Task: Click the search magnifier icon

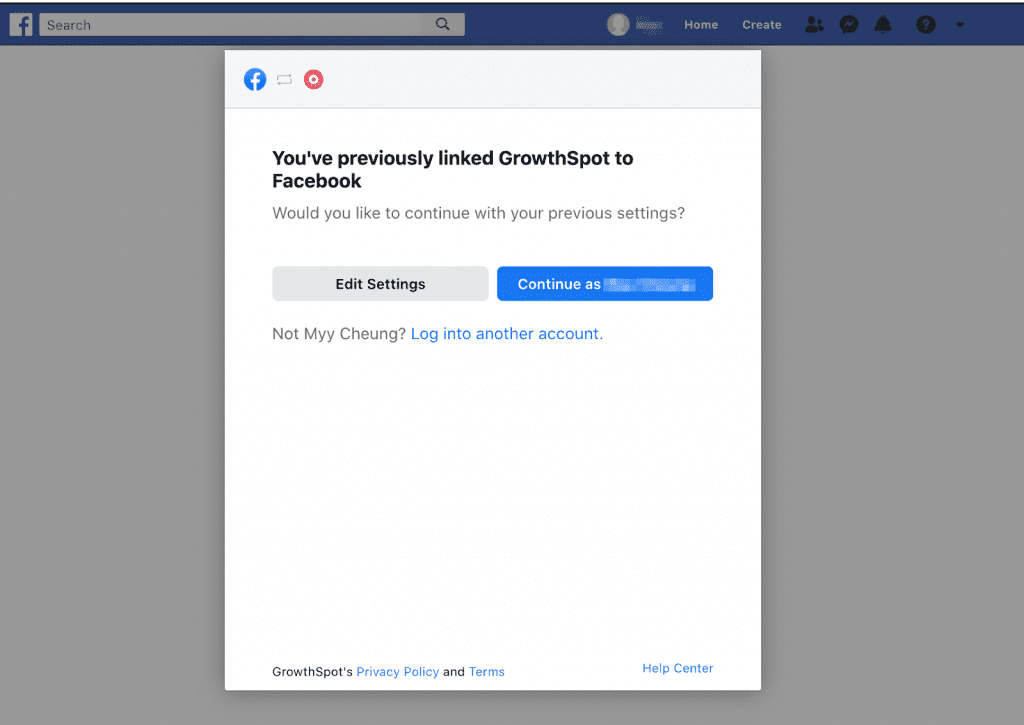Action: (x=443, y=24)
